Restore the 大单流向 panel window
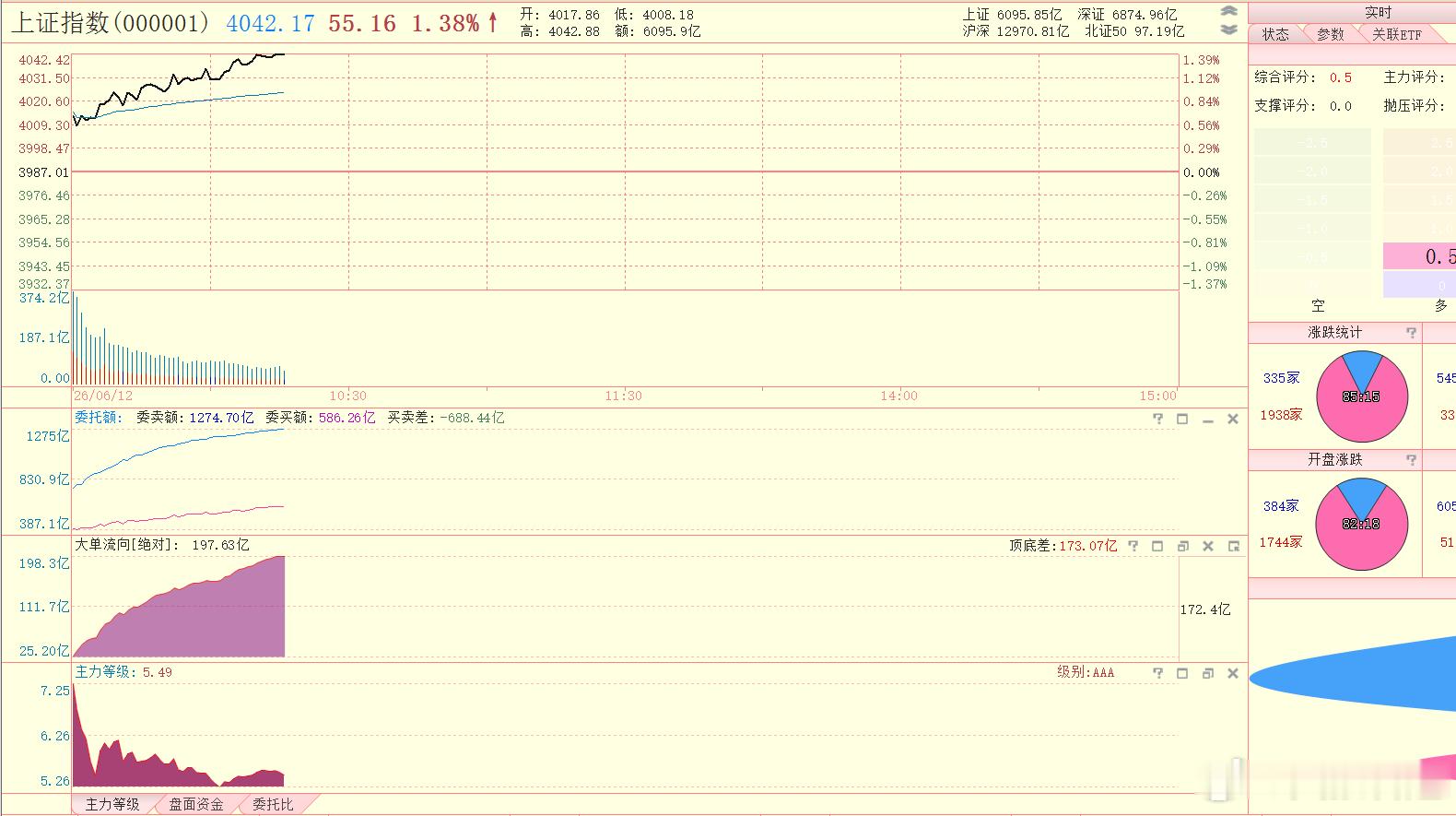The height and width of the screenshot is (816, 1456). pyautogui.click(x=1183, y=546)
